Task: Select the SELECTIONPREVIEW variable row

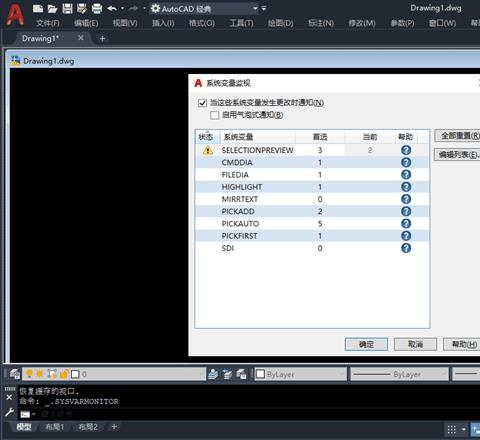Action: [x=312, y=150]
